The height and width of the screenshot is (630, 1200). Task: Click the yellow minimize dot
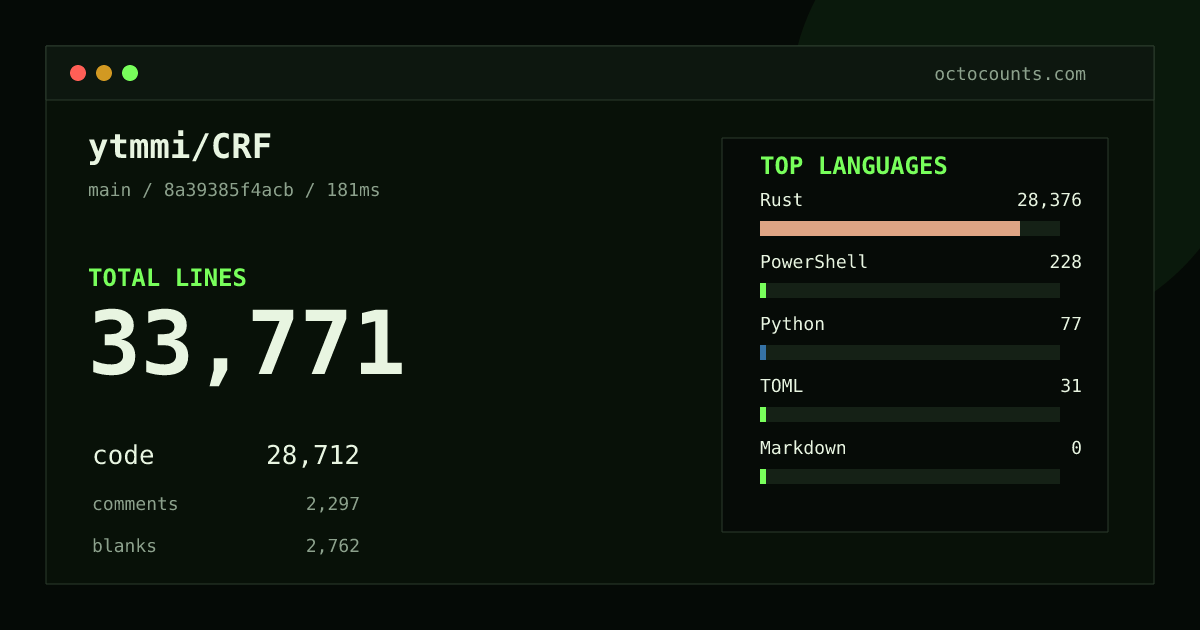click(x=104, y=73)
